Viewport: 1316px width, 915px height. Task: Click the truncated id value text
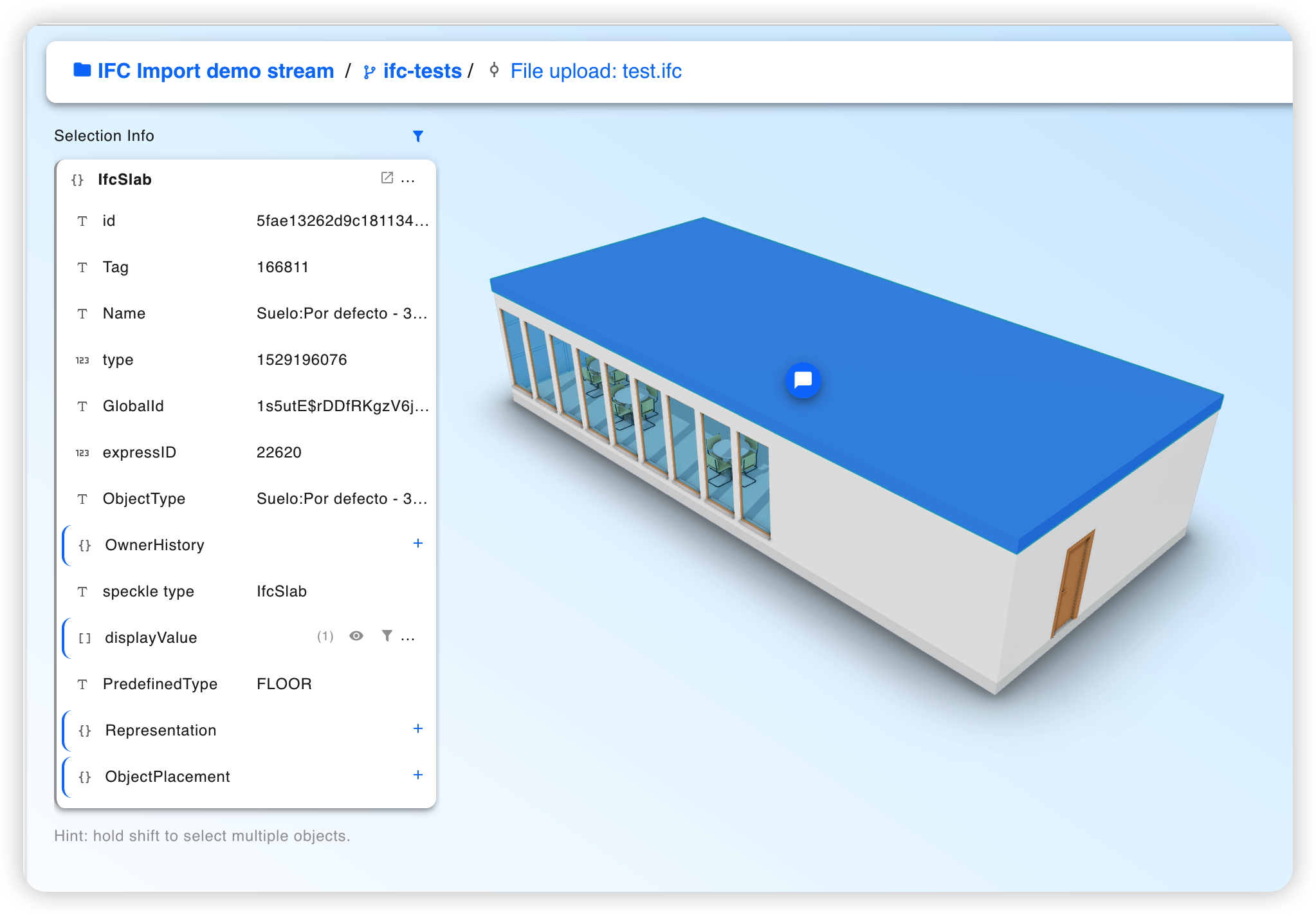tap(342, 221)
